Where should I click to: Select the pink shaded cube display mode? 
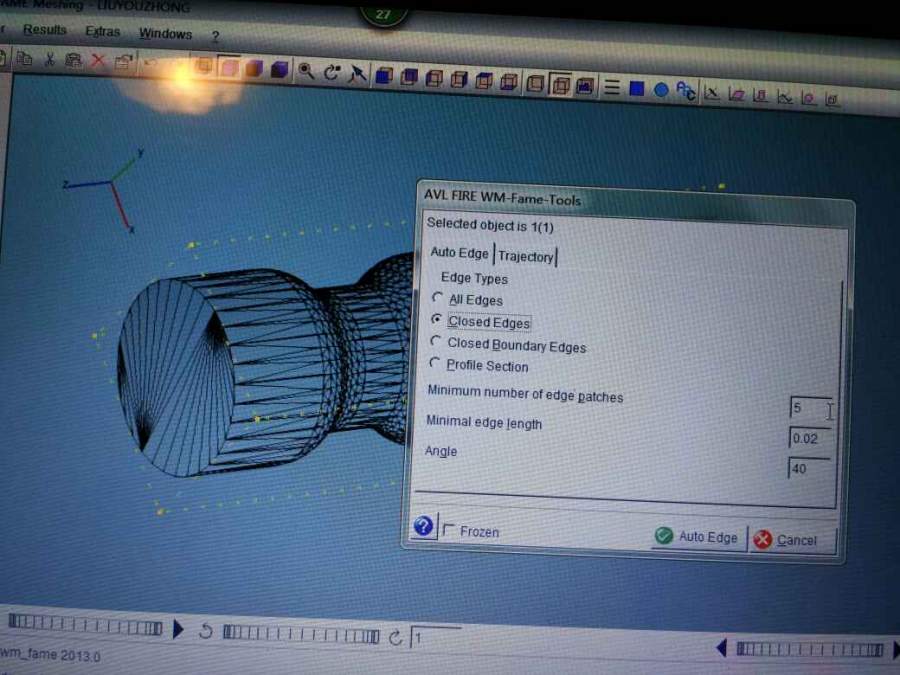pyautogui.click(x=229, y=67)
